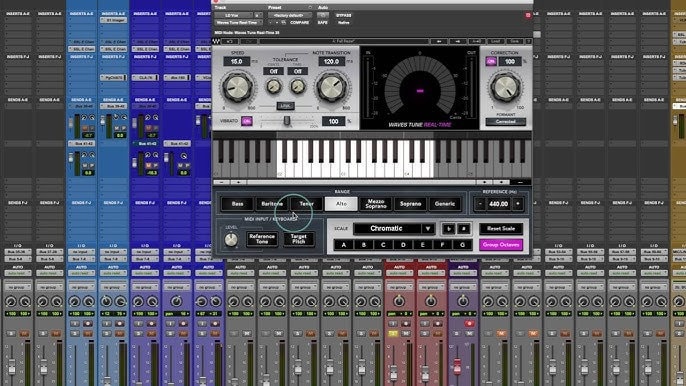The height and width of the screenshot is (386, 686).
Task: Decrease reference frequency with minus button
Action: [x=480, y=204]
